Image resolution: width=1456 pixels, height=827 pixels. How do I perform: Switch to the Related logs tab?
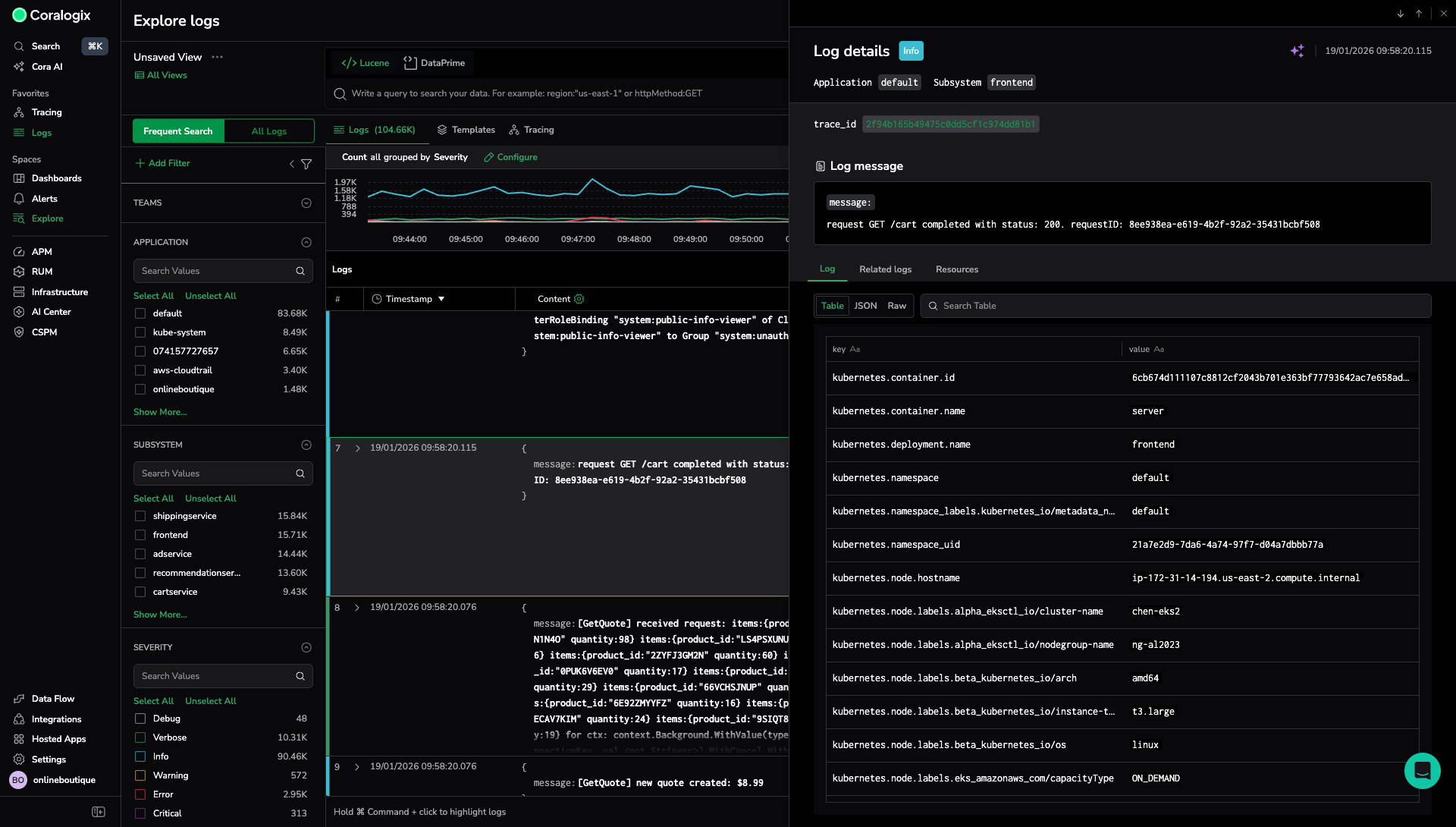point(885,269)
